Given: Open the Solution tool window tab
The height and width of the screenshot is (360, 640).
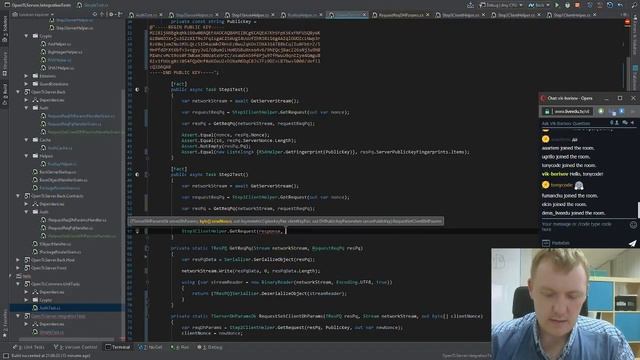Looking at the screenshot, I should [5, 30].
